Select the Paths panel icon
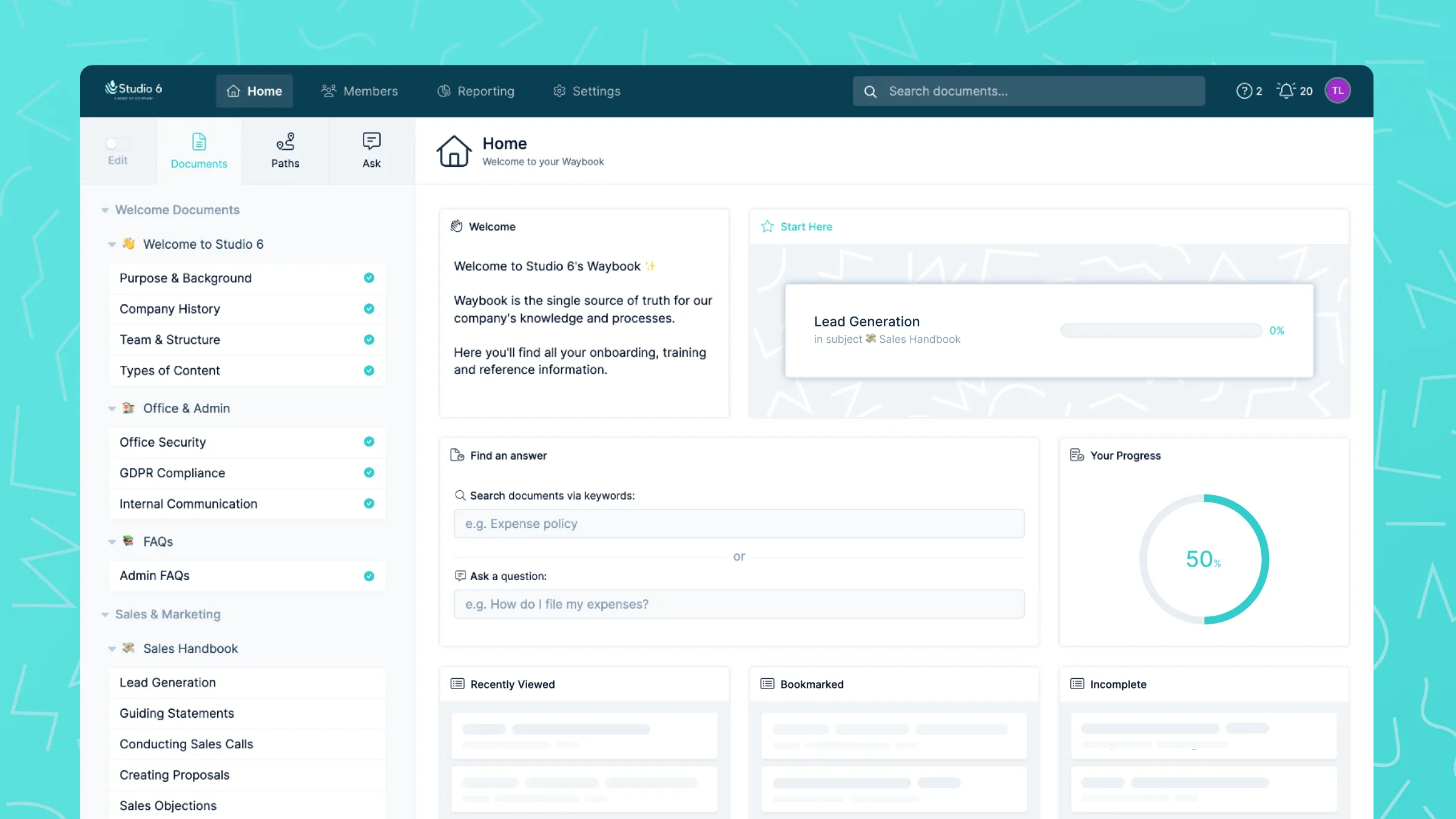This screenshot has height=819, width=1456. coord(285,150)
